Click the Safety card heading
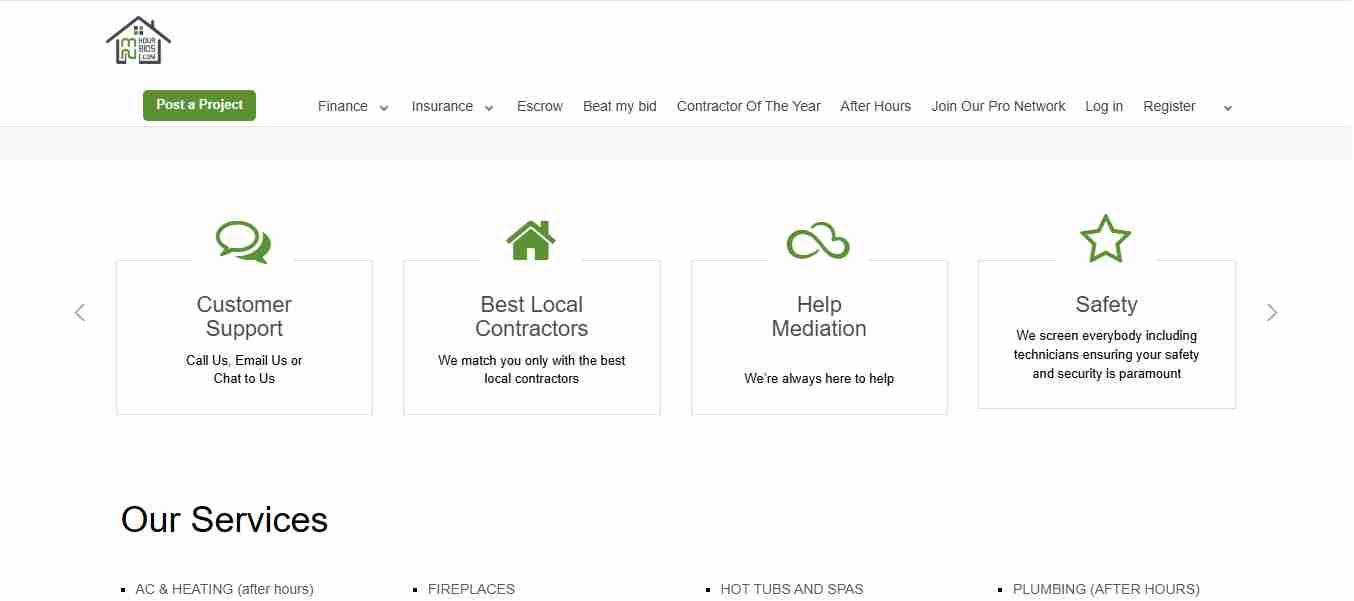 pos(1106,304)
